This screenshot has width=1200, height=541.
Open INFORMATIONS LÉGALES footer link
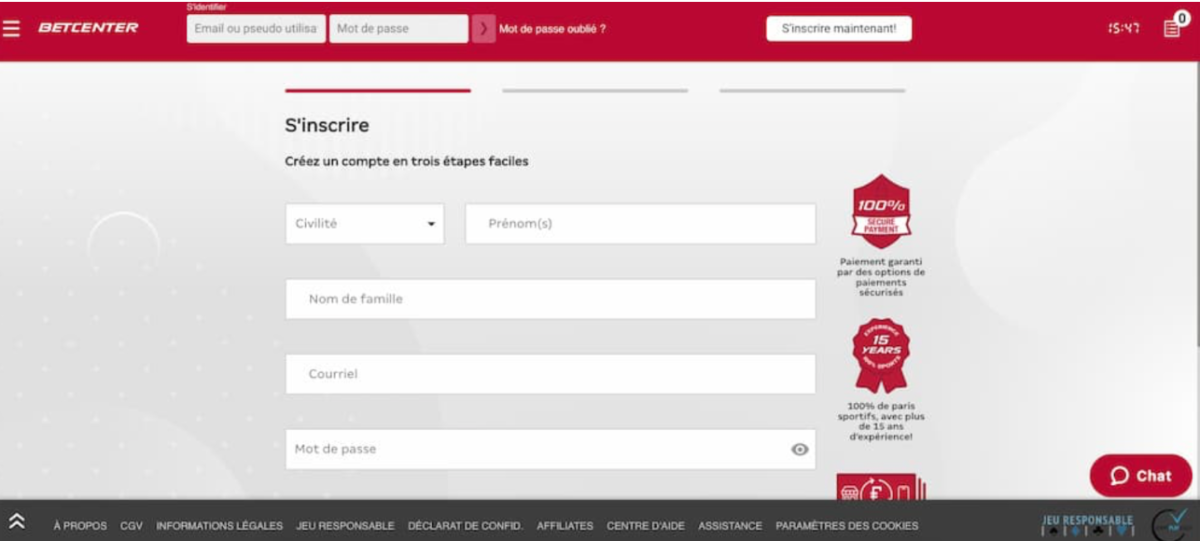(220, 526)
